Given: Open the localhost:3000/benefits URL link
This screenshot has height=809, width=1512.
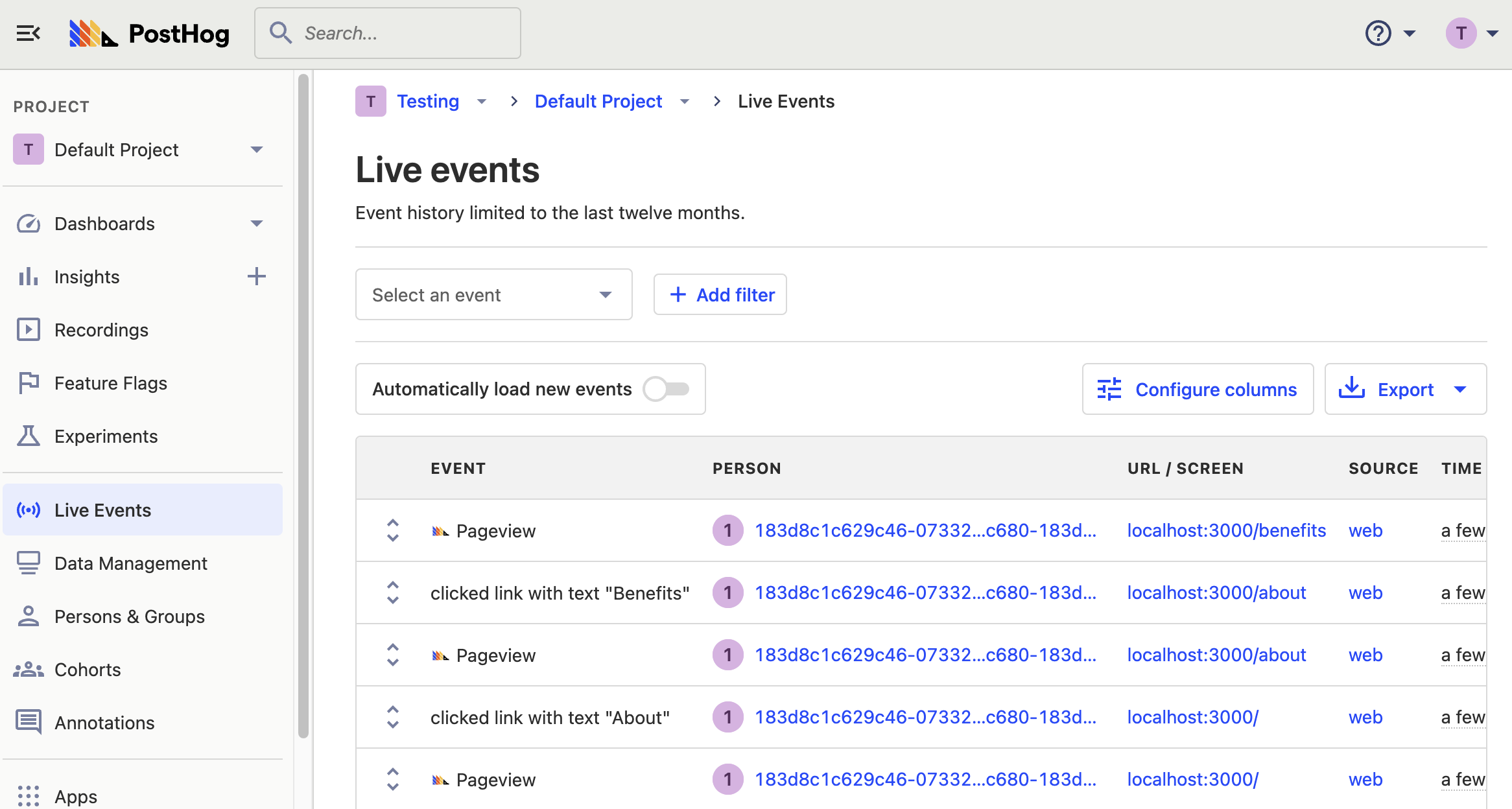Looking at the screenshot, I should tap(1226, 531).
